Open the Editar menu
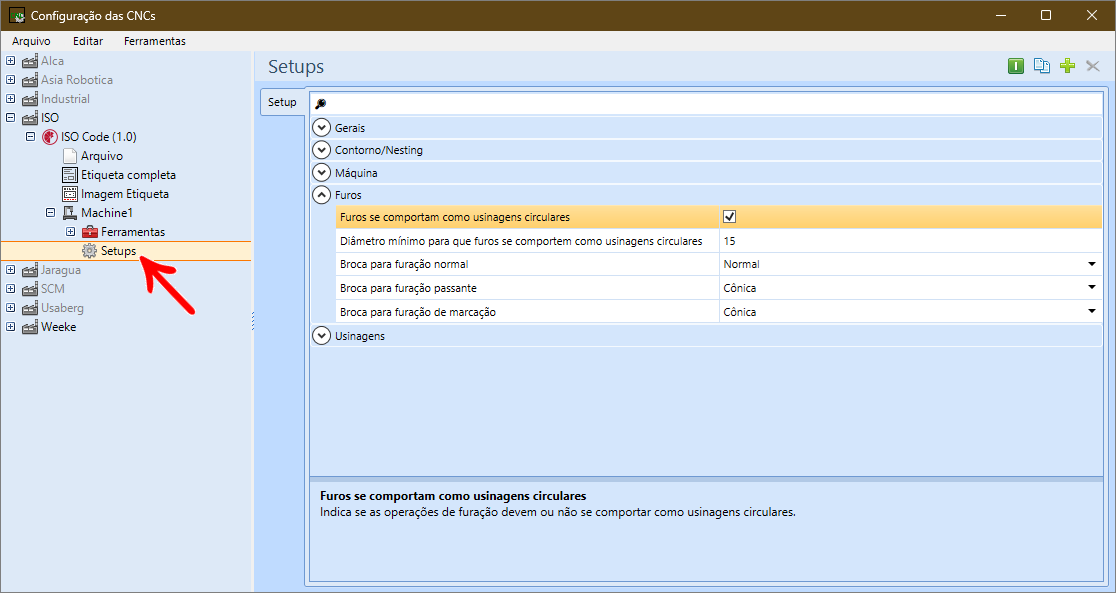The image size is (1116, 593). (88, 41)
